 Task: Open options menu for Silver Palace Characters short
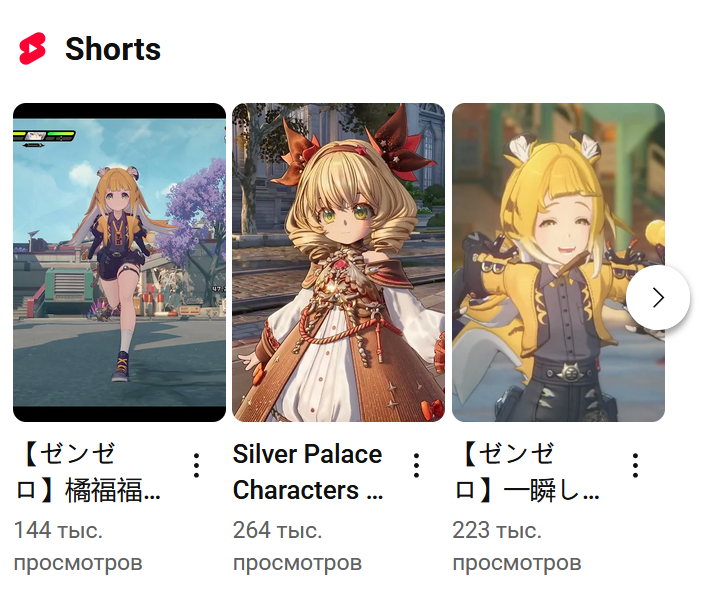click(x=416, y=465)
